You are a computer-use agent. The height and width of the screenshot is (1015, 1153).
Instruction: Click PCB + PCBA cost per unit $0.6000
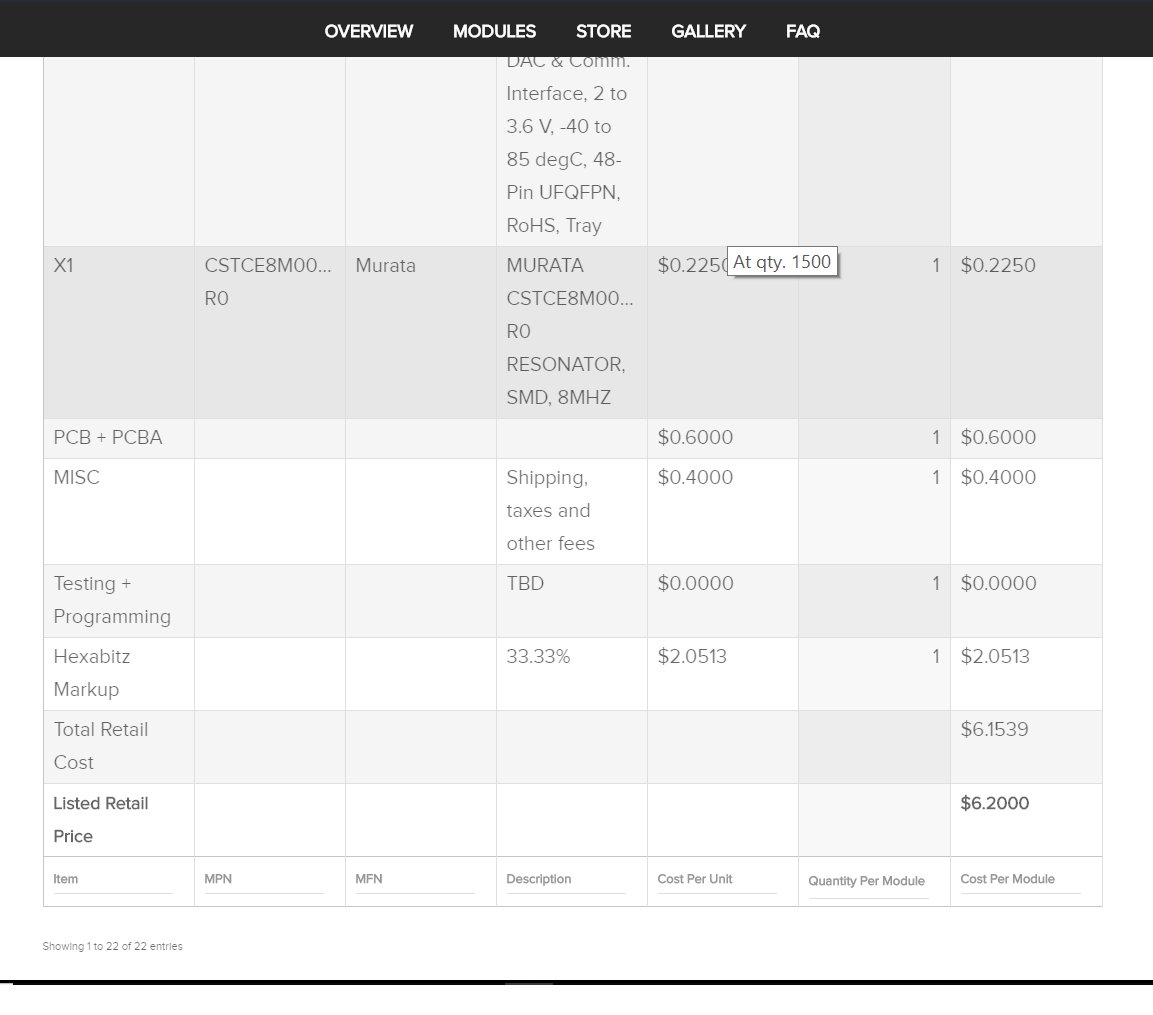695,438
